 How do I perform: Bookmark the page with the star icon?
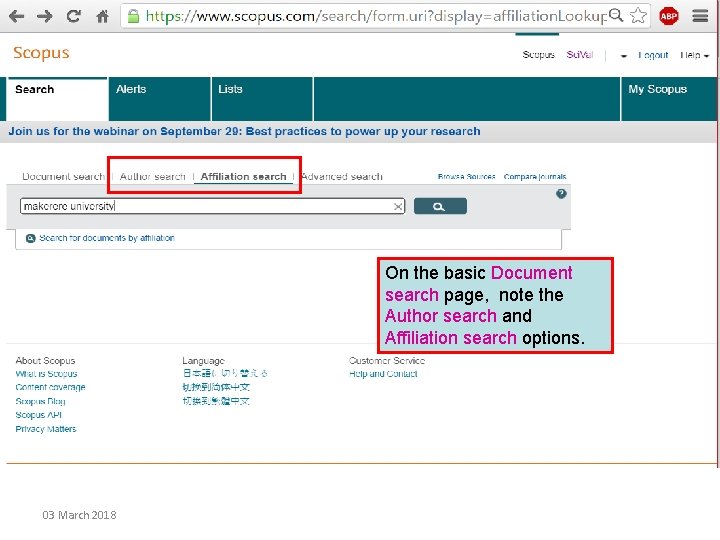click(x=638, y=16)
